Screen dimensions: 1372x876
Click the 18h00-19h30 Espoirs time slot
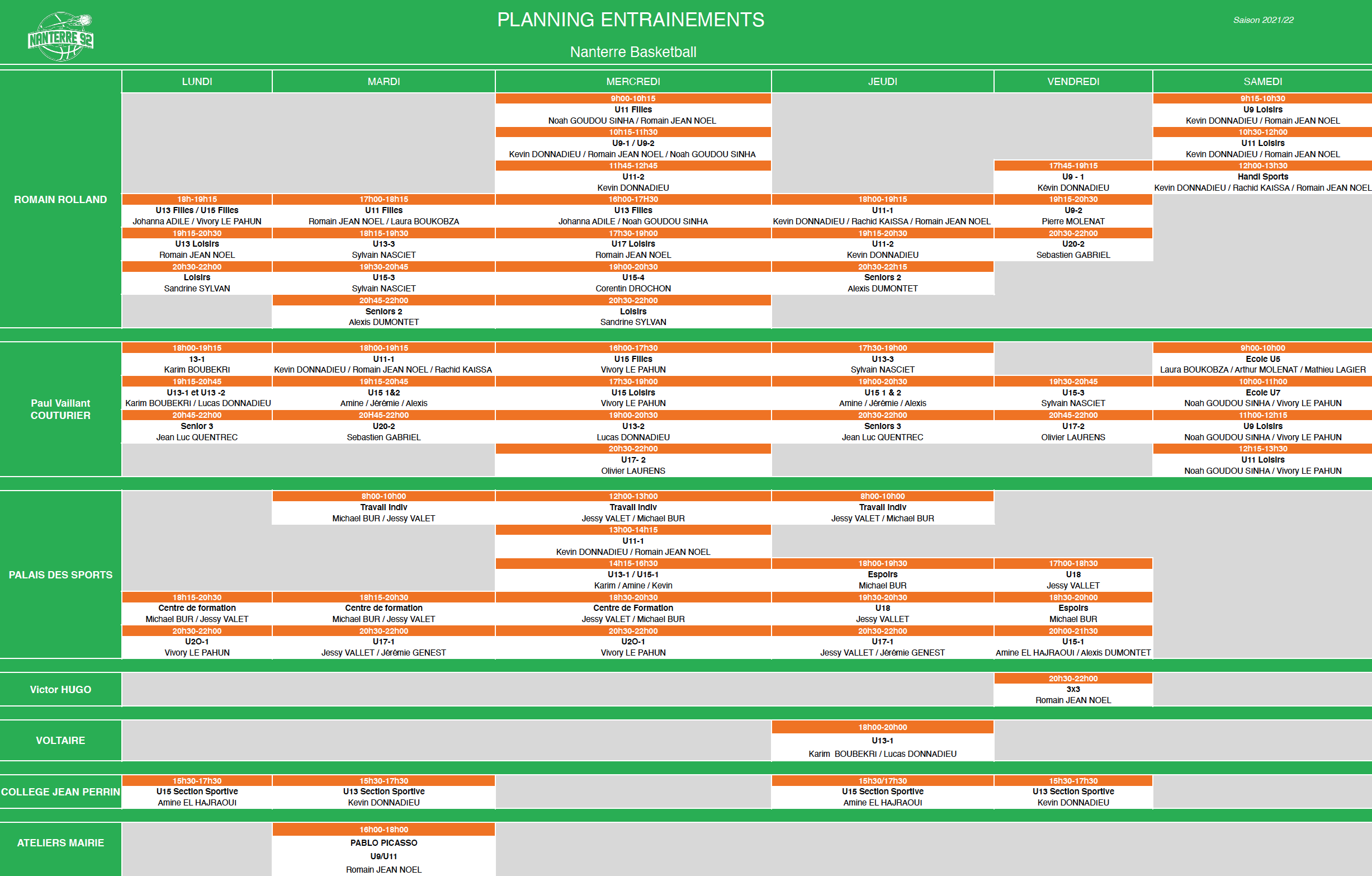click(x=883, y=564)
